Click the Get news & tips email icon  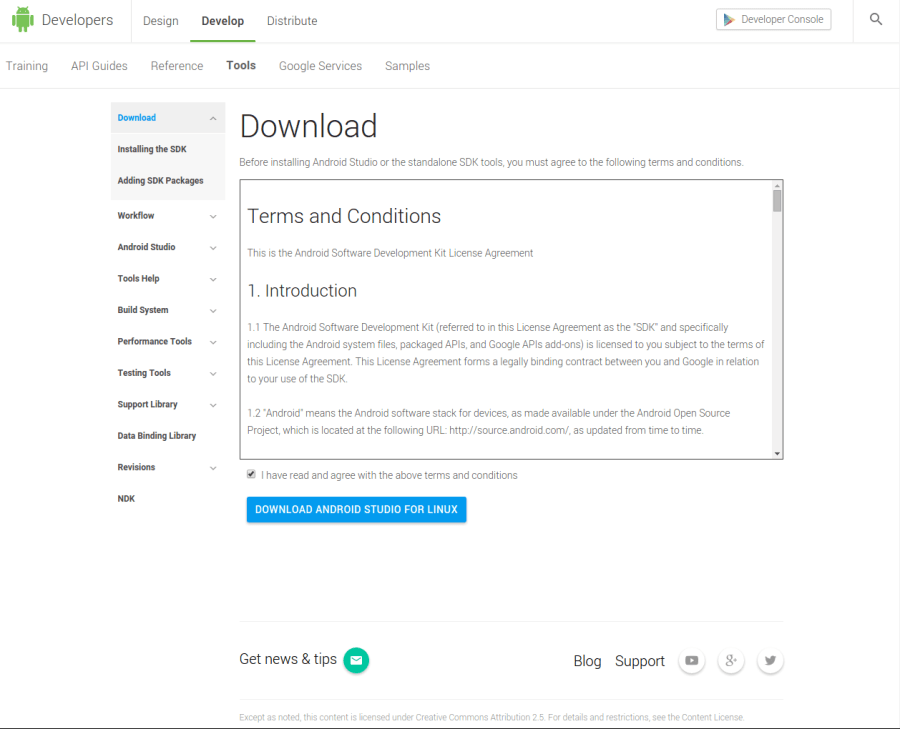pyautogui.click(x=356, y=660)
